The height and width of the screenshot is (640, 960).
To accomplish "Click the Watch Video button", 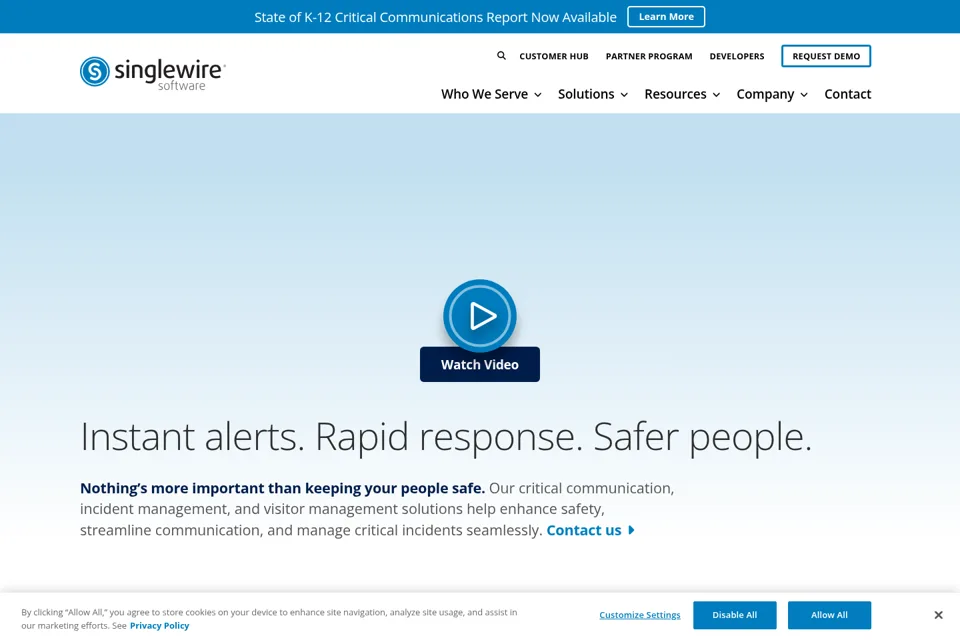I will pyautogui.click(x=480, y=364).
